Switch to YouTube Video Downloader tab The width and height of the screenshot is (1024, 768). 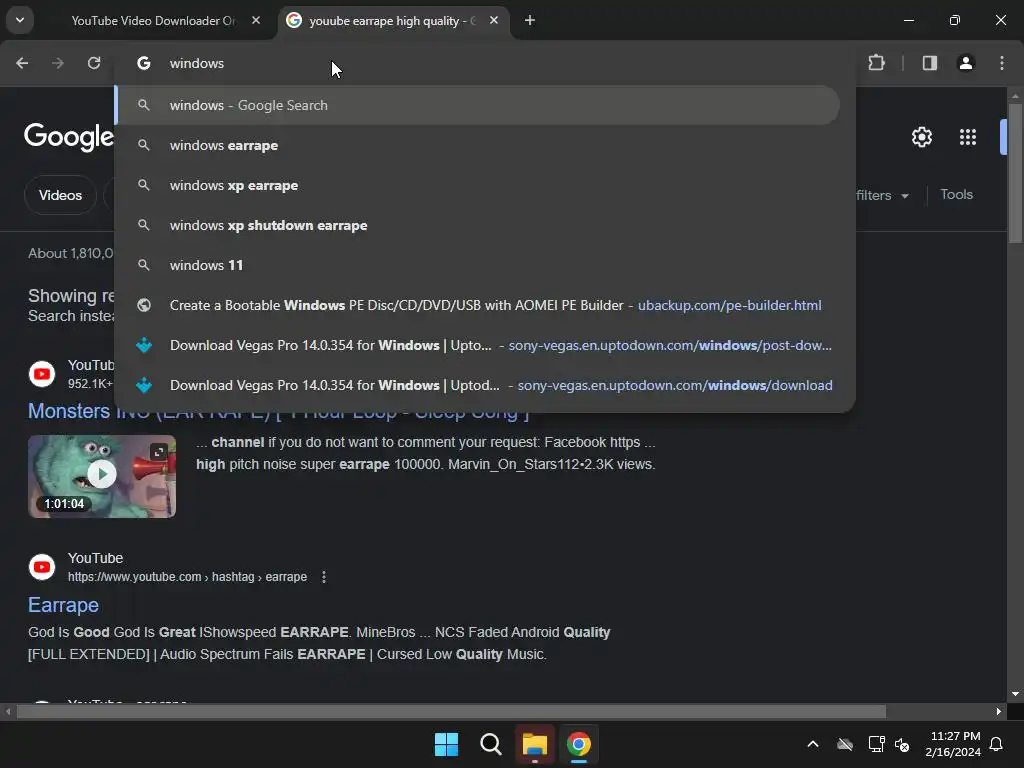pyautogui.click(x=152, y=21)
